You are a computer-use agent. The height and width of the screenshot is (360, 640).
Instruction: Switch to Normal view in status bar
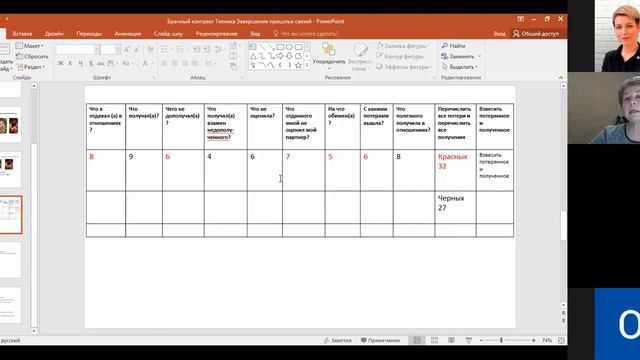pos(417,340)
